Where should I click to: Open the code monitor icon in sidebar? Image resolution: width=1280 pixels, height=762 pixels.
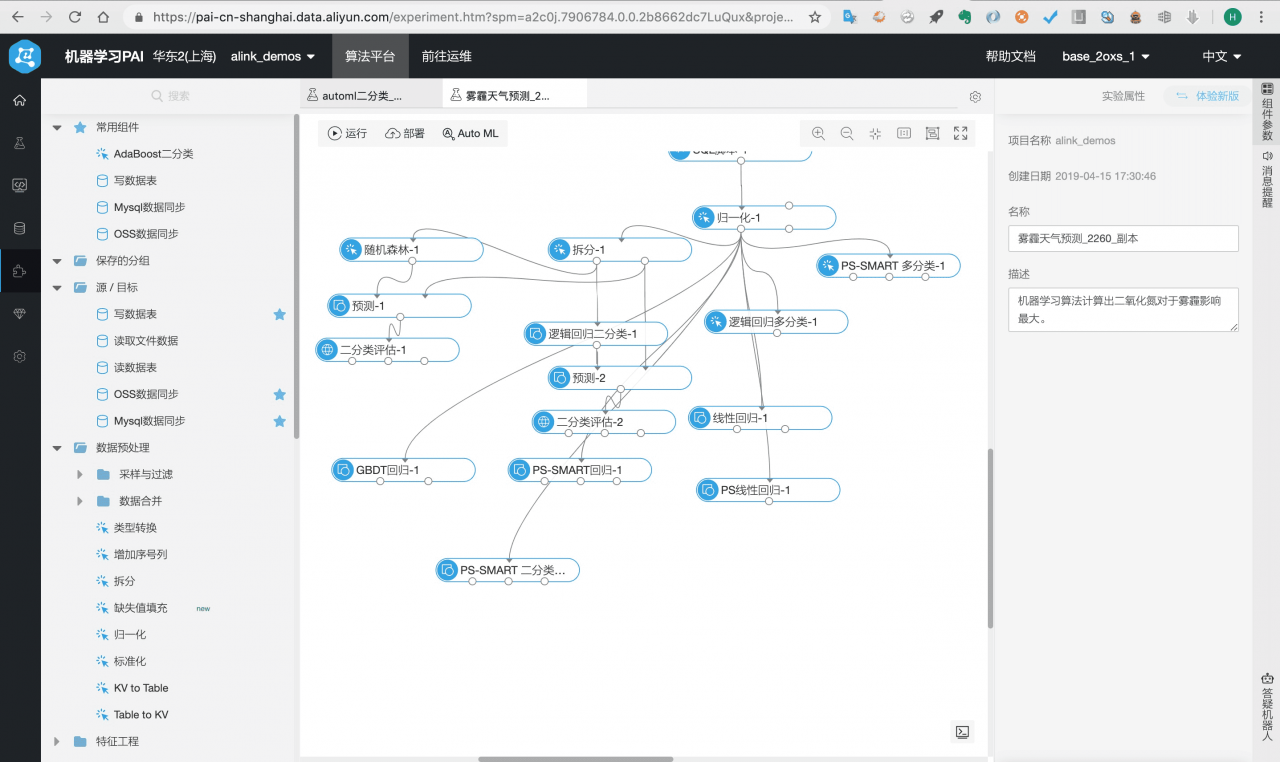click(20, 186)
